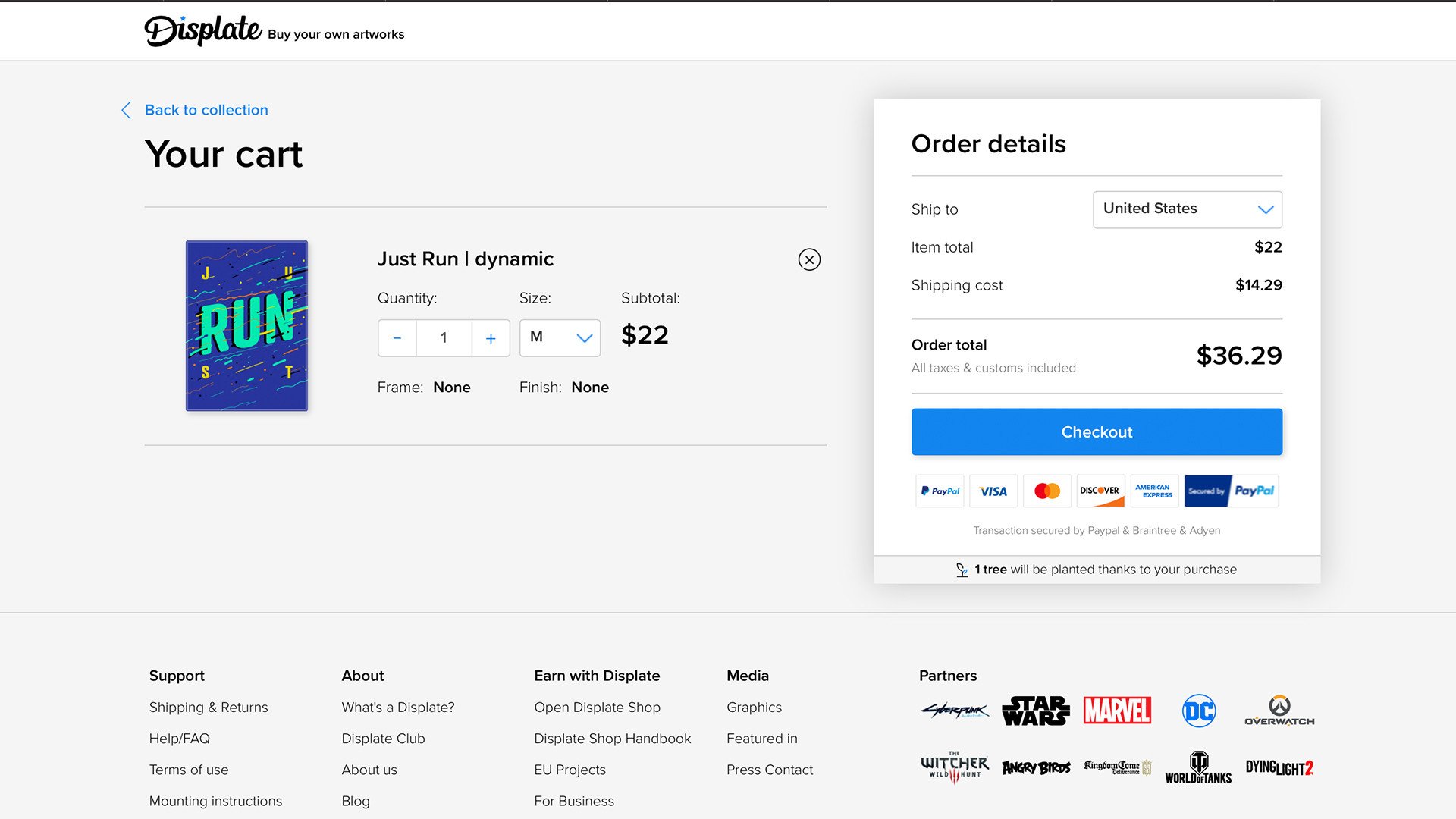Remove Just Run item with X icon
Image resolution: width=1456 pixels, height=819 pixels.
(x=809, y=259)
